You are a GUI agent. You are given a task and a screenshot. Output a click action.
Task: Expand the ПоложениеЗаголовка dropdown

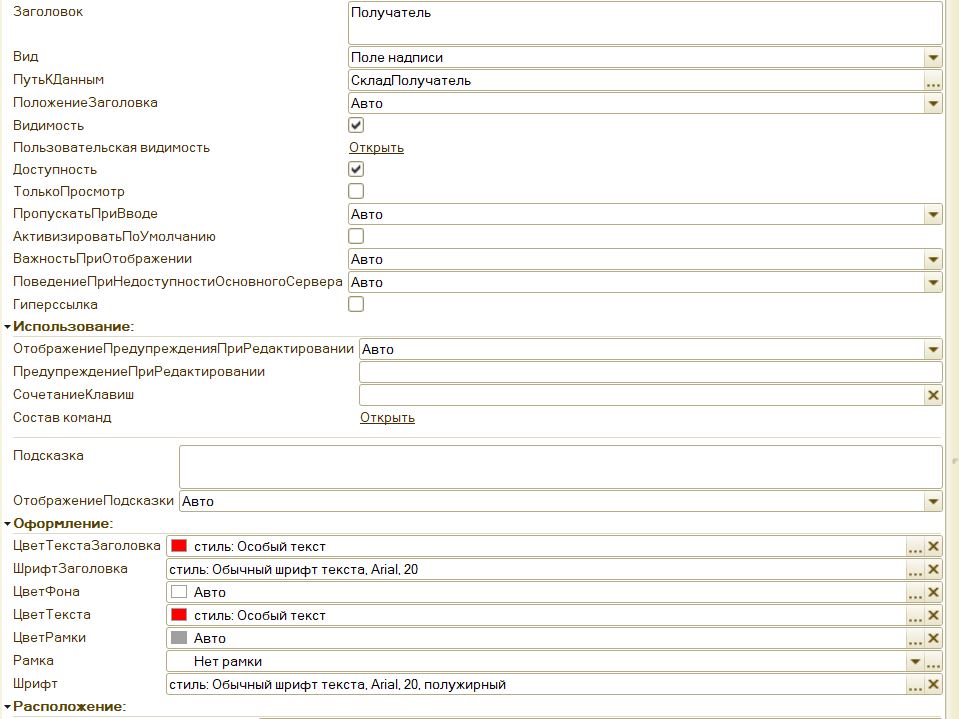coord(933,103)
